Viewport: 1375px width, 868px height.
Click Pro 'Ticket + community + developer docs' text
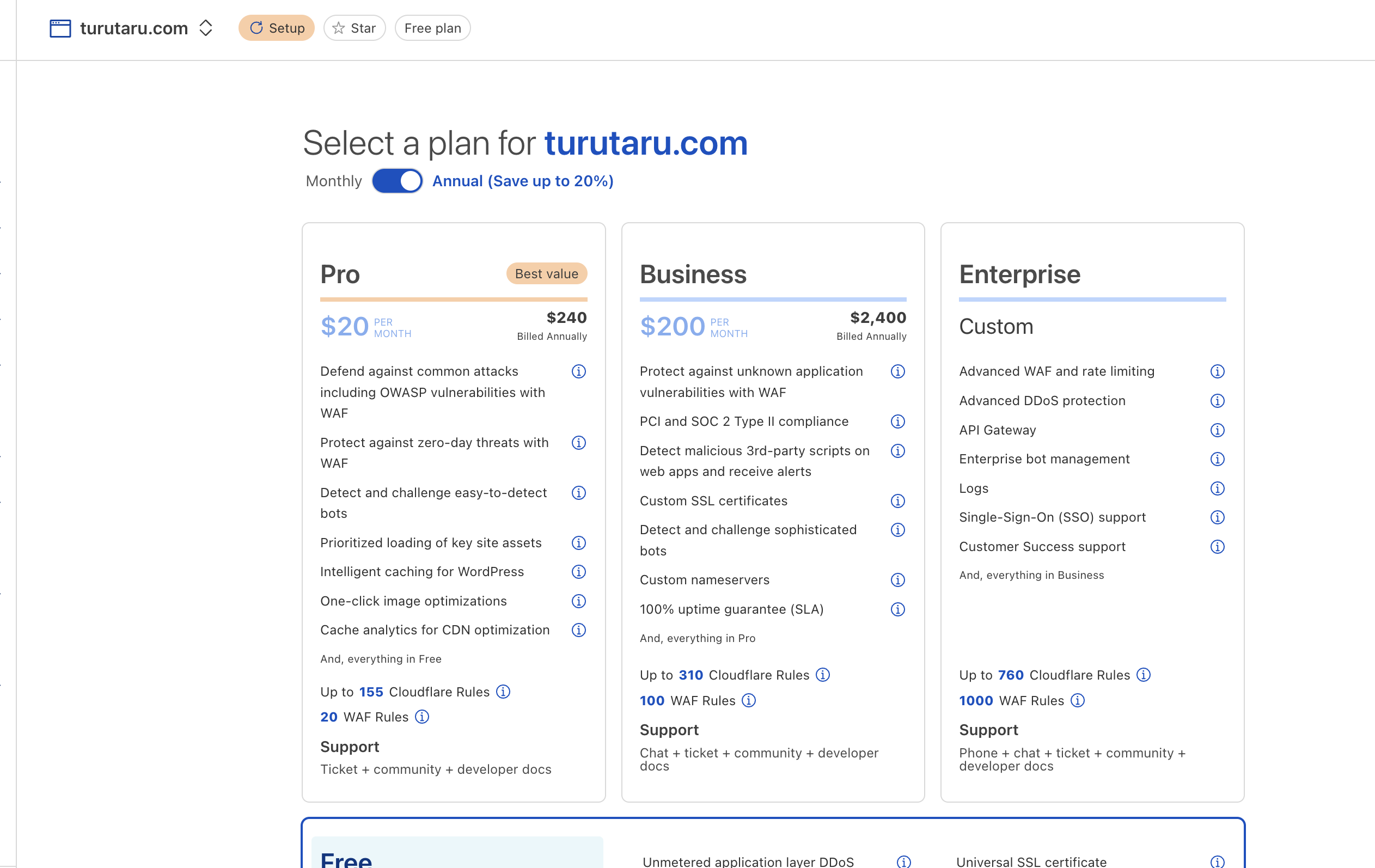coord(436,770)
